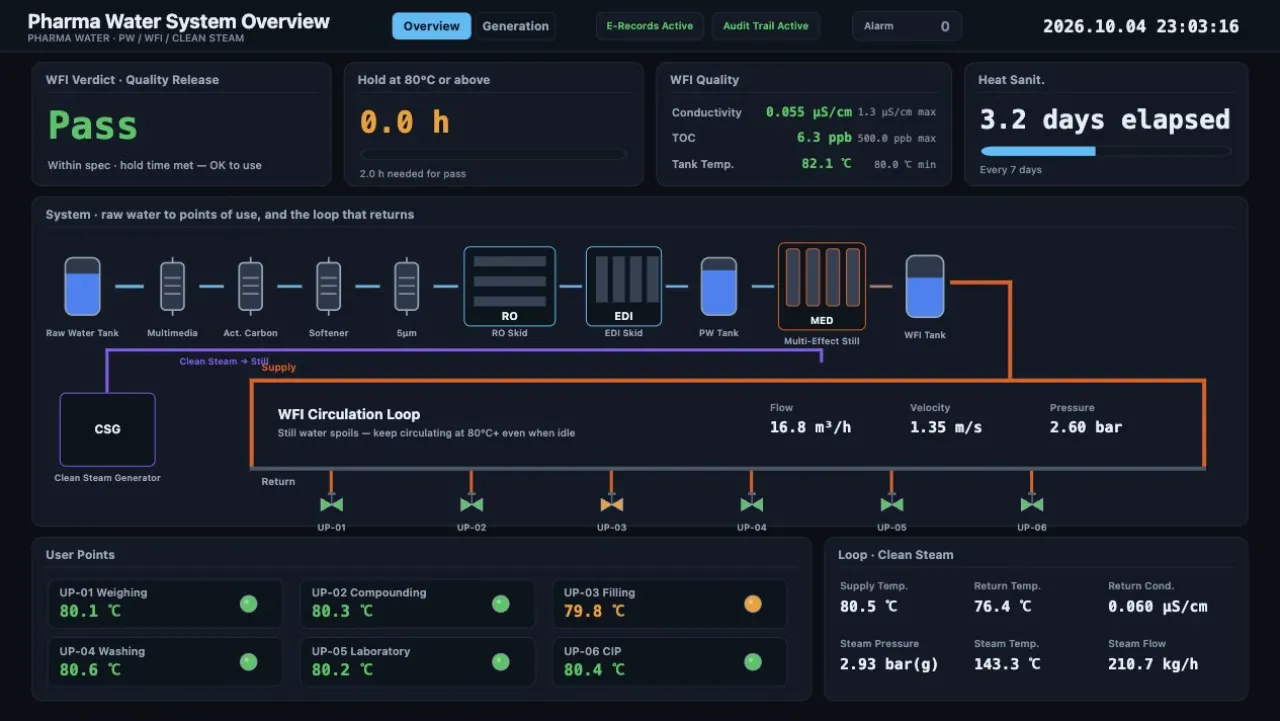Click the hold time progress bar

point(494,155)
